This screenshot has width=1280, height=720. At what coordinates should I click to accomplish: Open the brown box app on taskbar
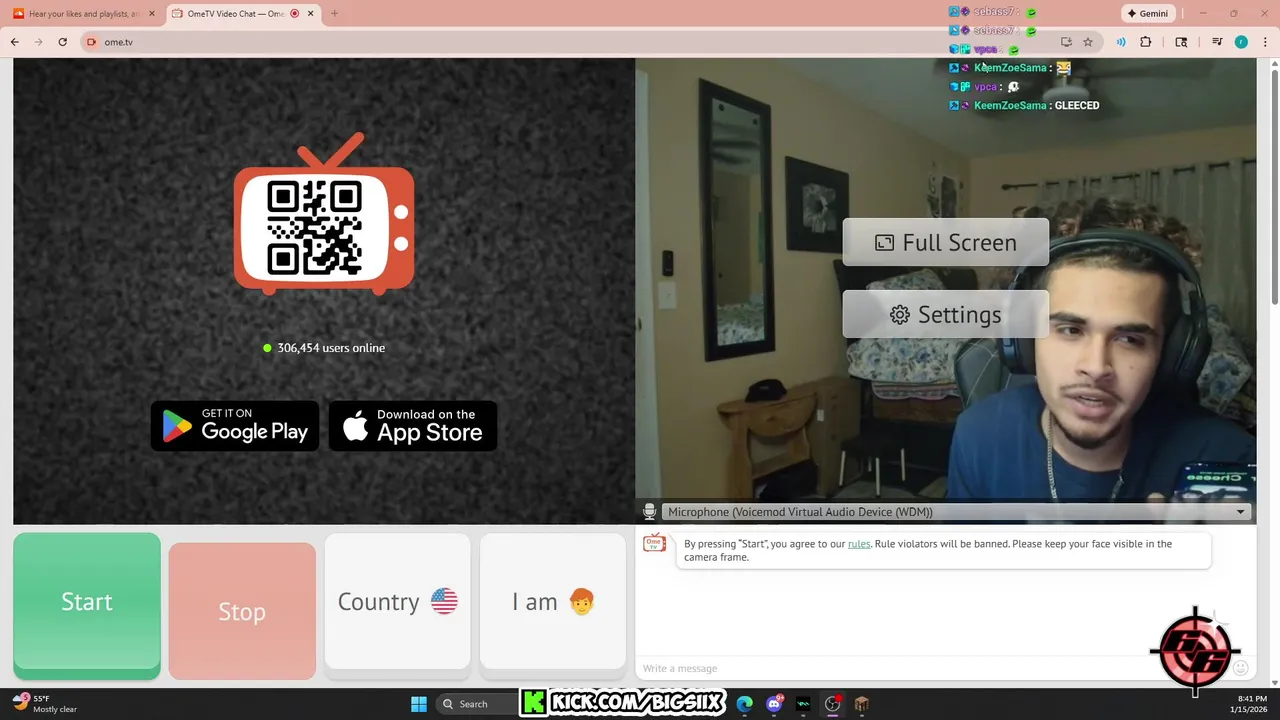click(x=861, y=704)
